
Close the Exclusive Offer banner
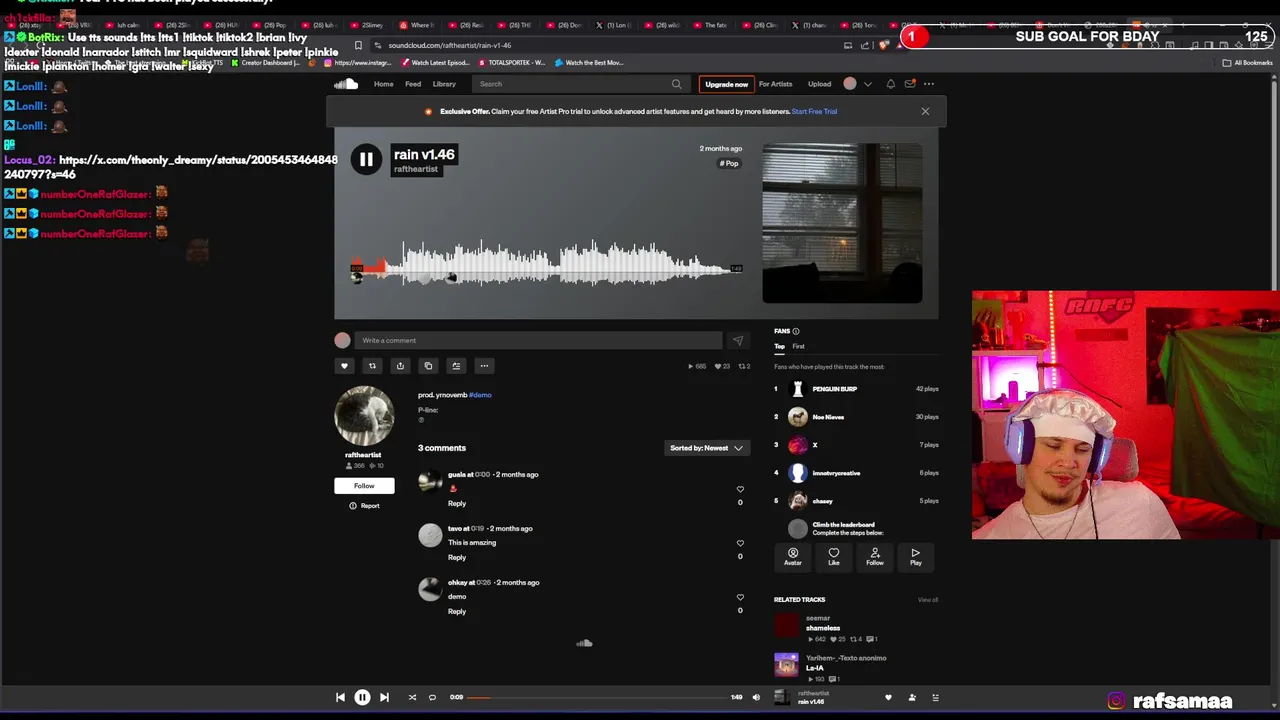click(925, 111)
